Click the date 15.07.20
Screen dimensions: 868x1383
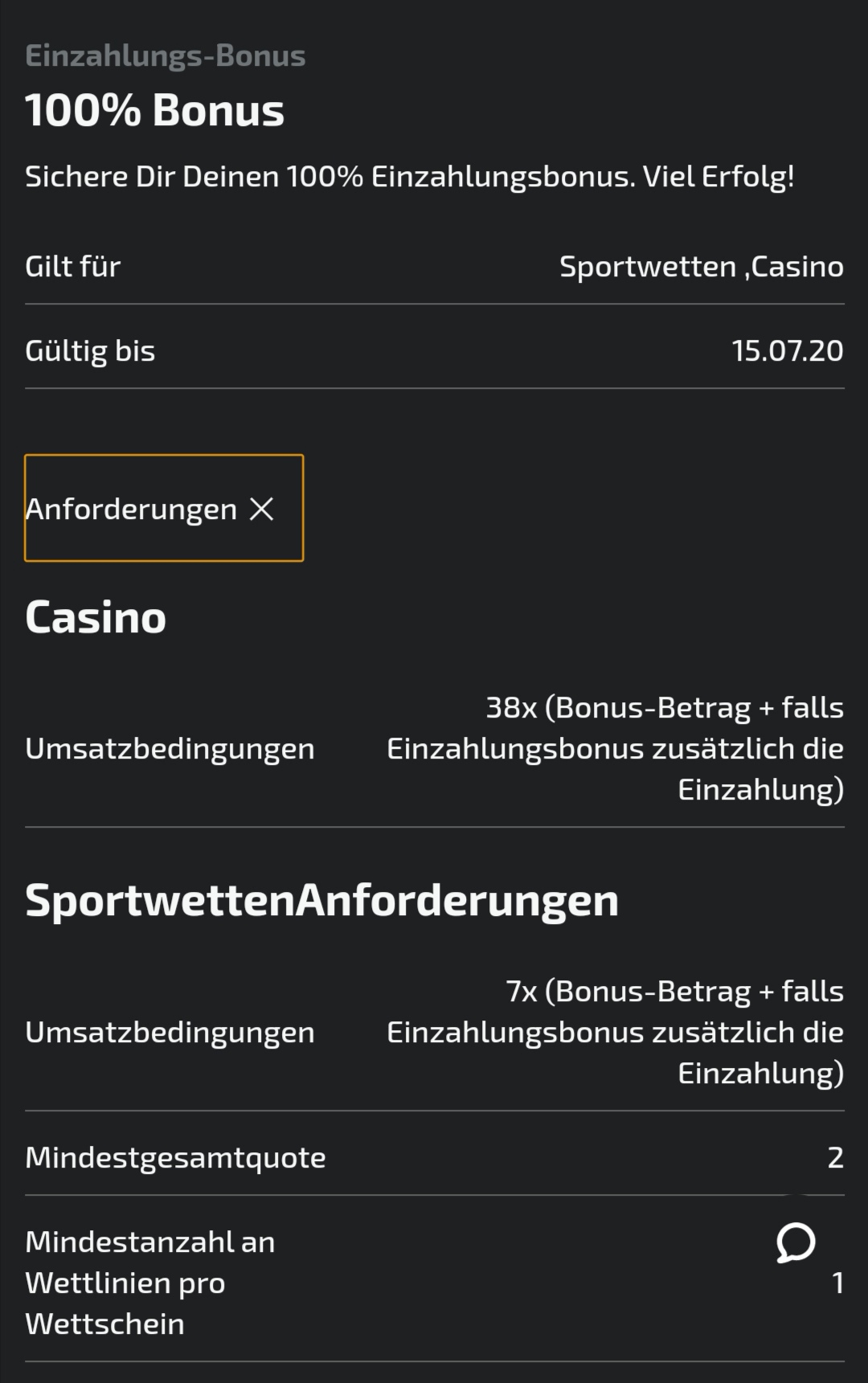coord(788,350)
